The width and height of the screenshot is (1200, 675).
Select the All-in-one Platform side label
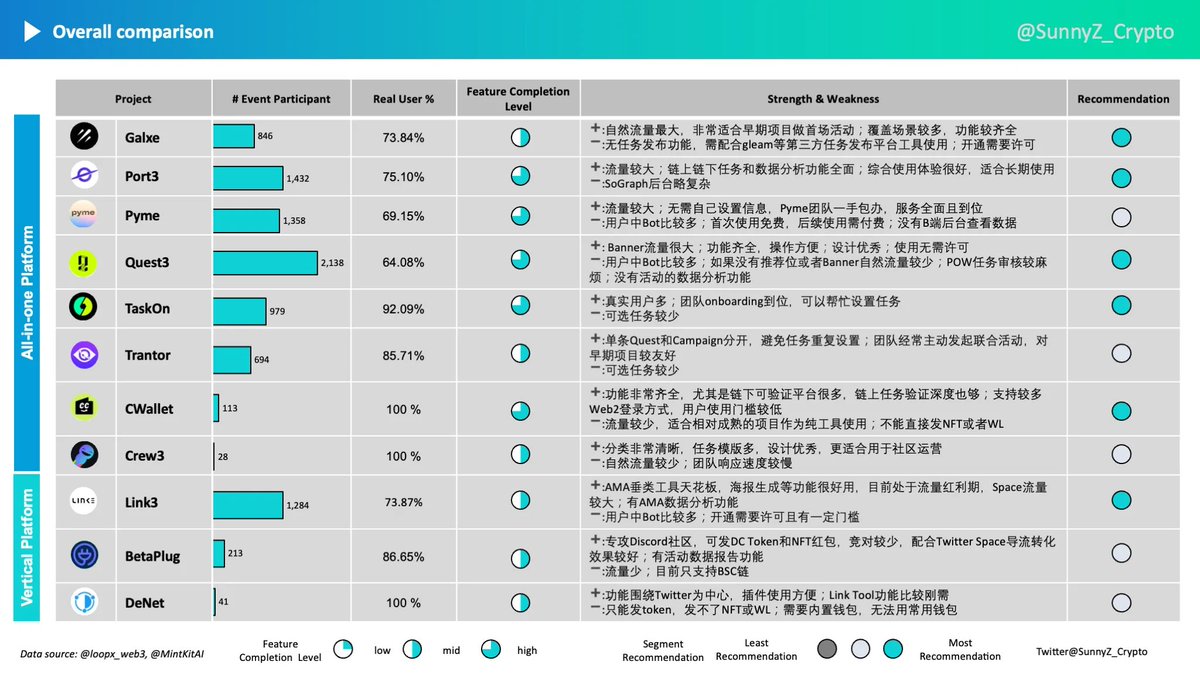[27, 292]
